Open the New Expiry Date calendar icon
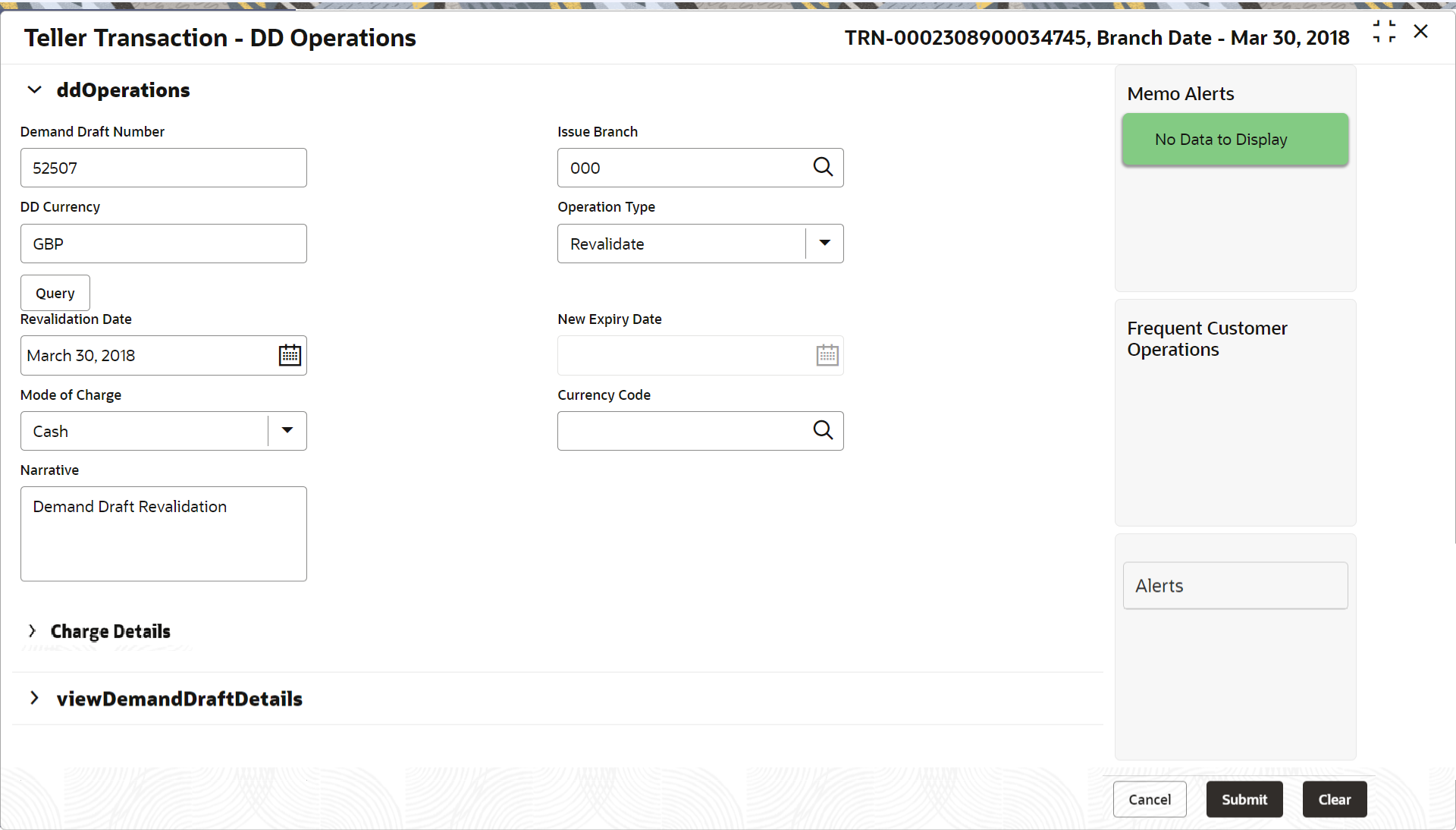Screen dimensions: 1456x830 coord(827,355)
